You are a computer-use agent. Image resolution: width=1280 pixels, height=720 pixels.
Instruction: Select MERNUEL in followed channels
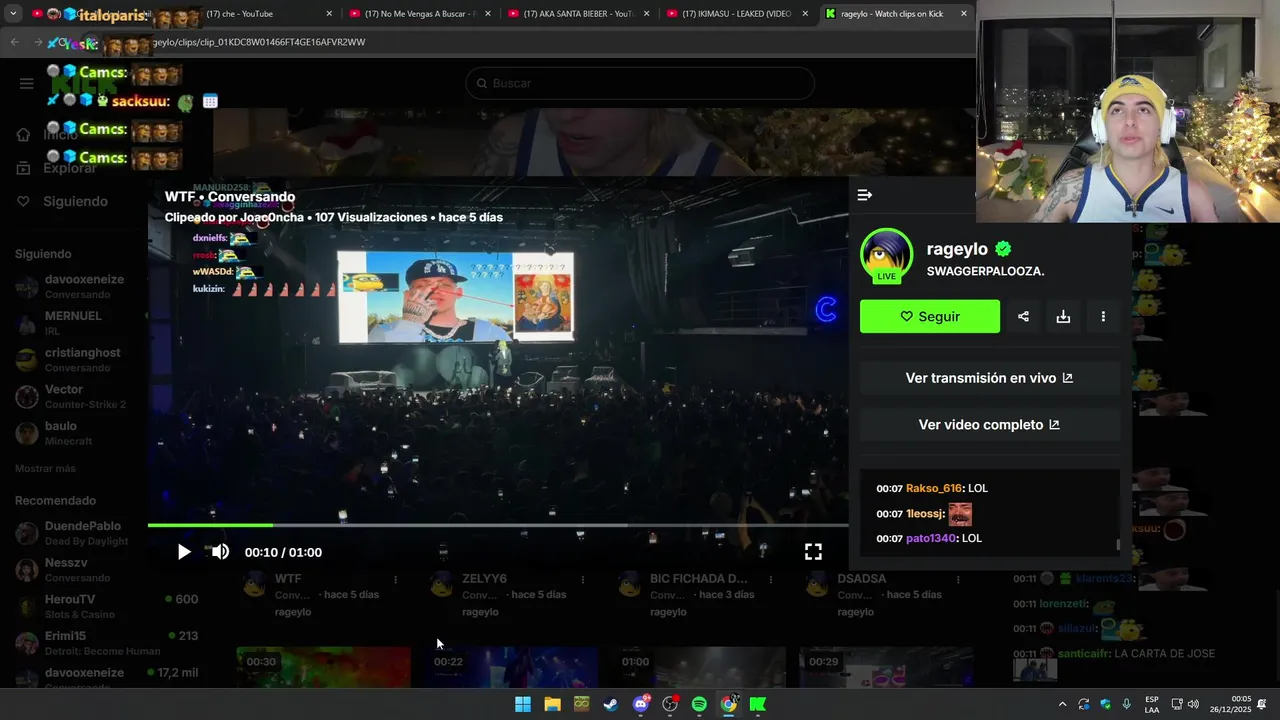coord(75,323)
